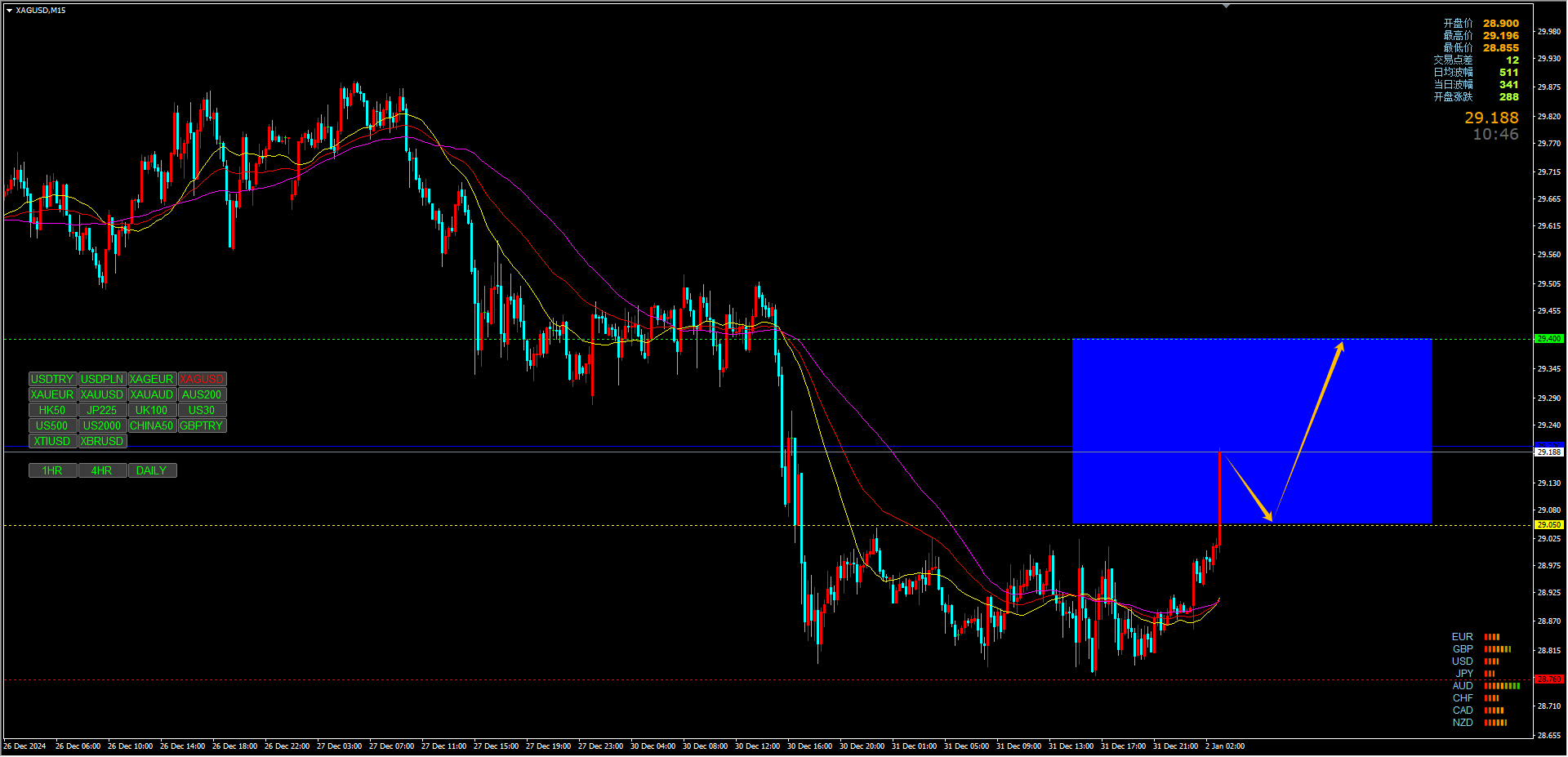The height and width of the screenshot is (757, 1568).
Task: Select the GBPTRY symbol button
Action: click(202, 425)
